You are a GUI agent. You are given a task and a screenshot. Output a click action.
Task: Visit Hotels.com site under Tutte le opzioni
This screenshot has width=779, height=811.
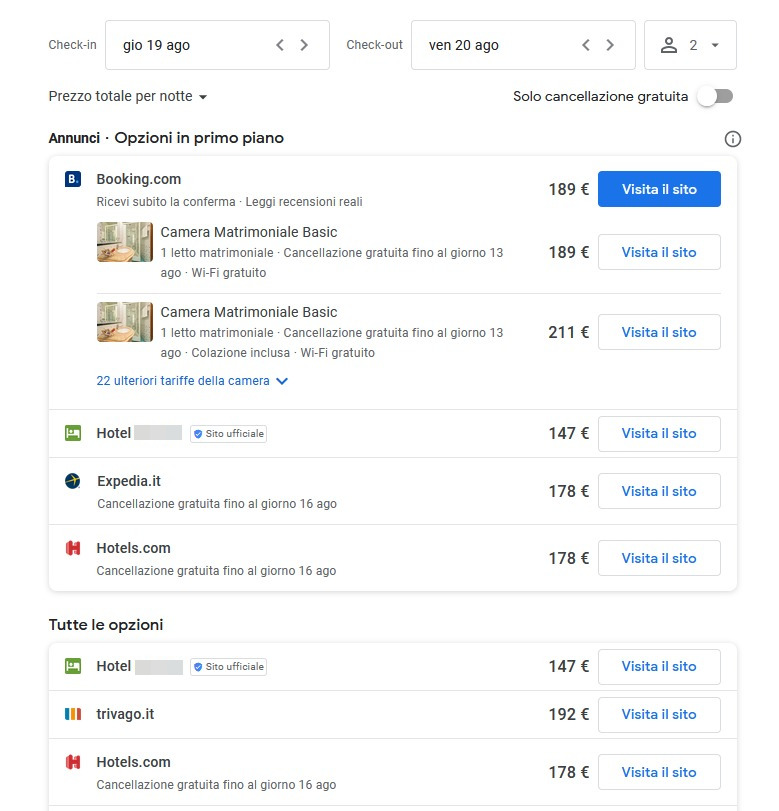click(x=659, y=772)
